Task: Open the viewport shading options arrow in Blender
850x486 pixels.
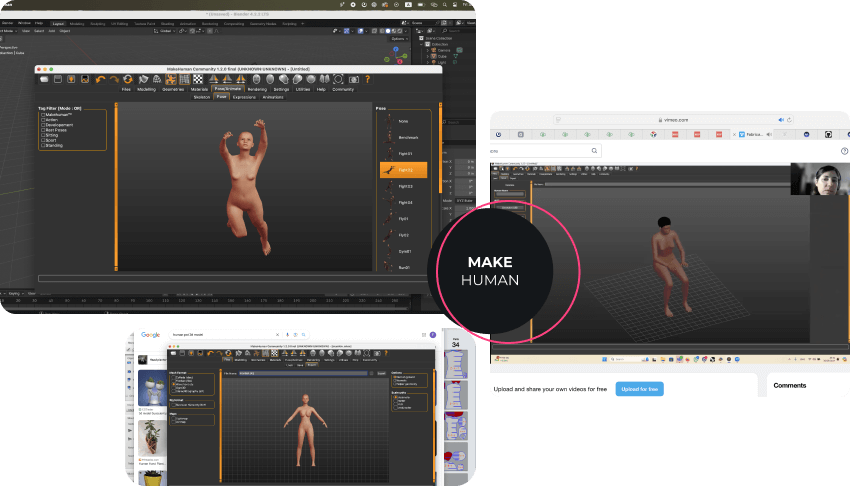Action: pos(406,31)
